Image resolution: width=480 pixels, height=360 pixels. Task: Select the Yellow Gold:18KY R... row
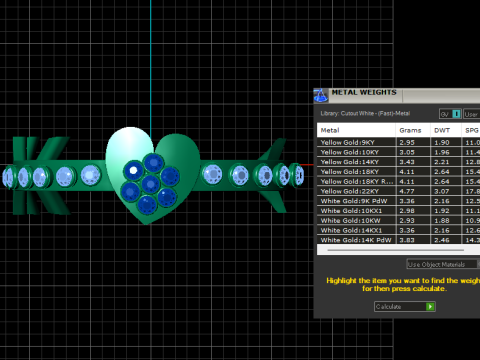[x=398, y=181]
